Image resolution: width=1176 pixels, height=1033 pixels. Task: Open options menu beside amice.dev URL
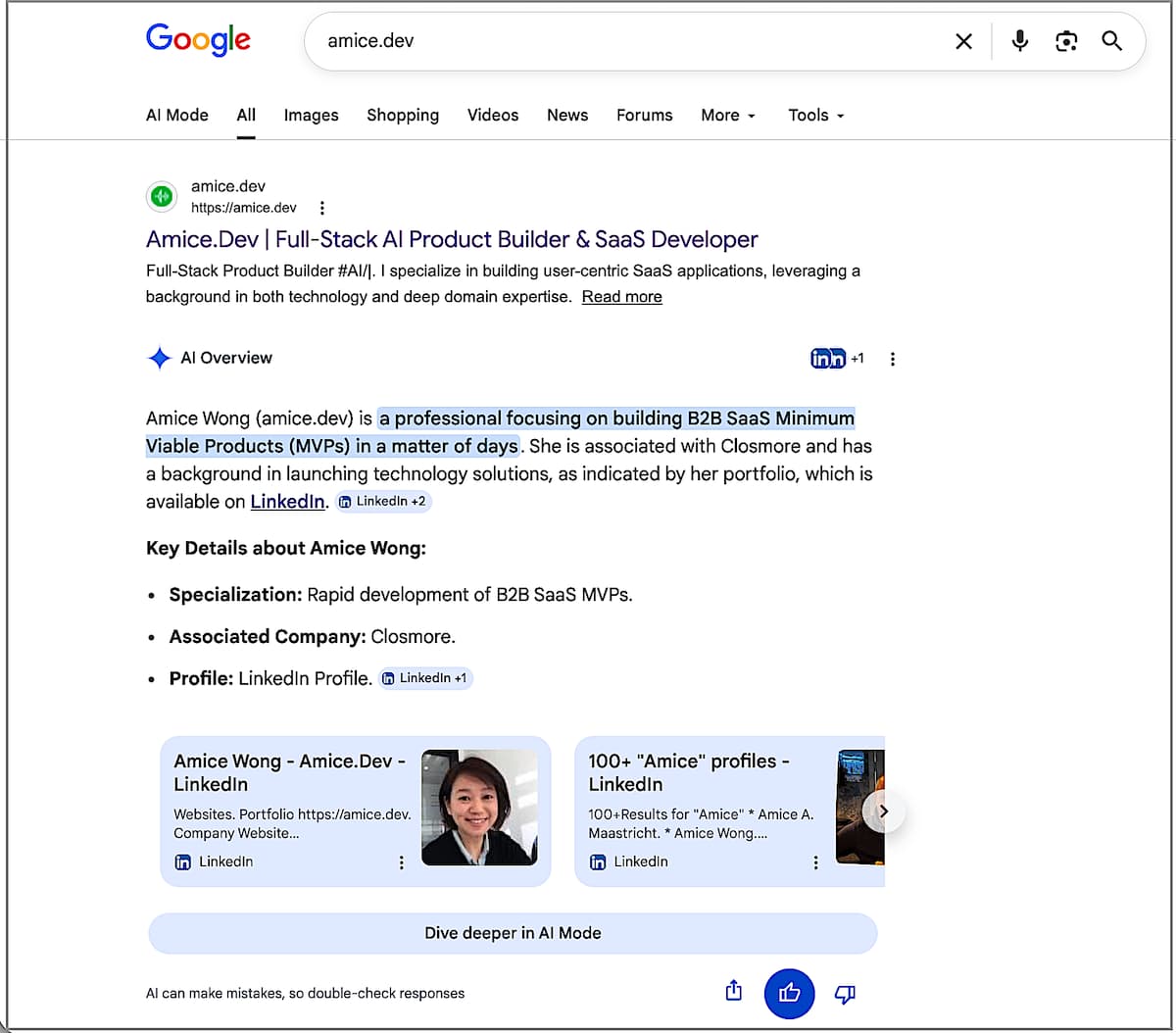(x=321, y=208)
